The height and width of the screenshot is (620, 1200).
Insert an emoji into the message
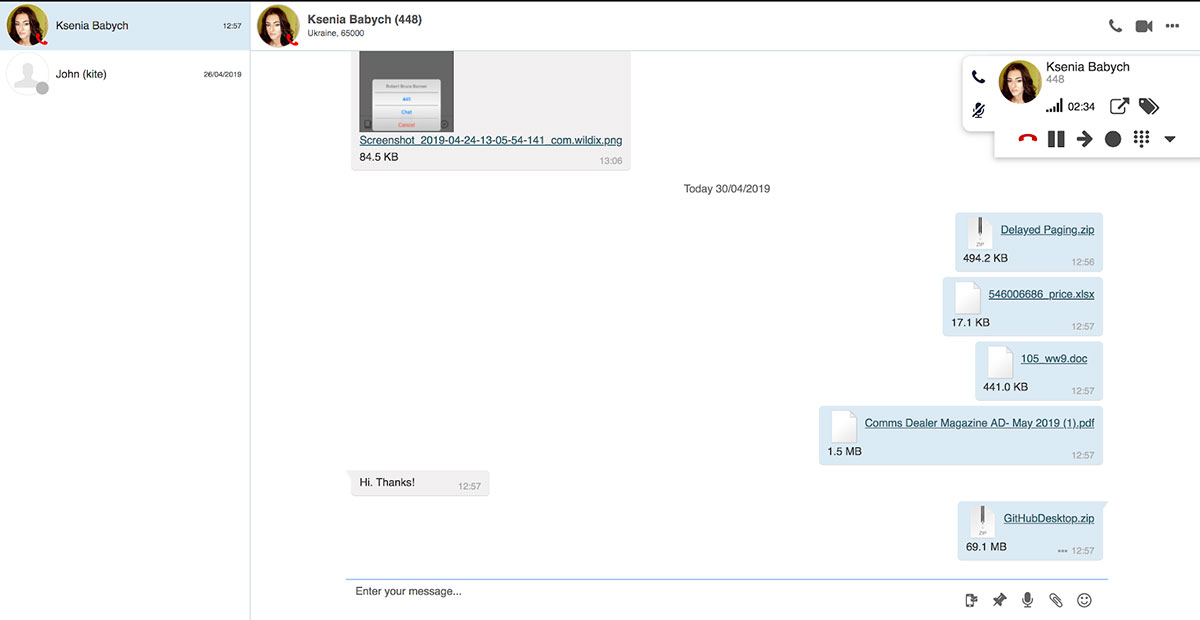1084,599
